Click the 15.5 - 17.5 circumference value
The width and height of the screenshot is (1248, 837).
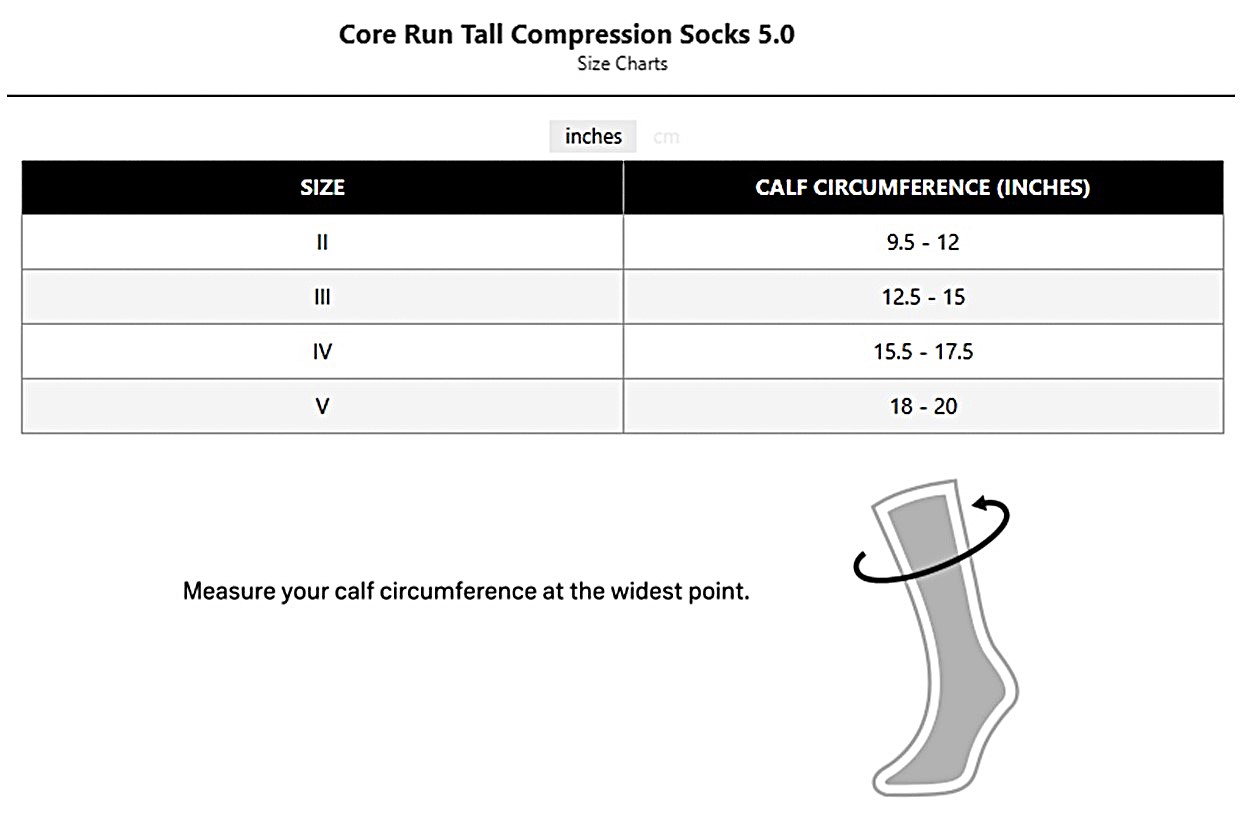click(922, 352)
